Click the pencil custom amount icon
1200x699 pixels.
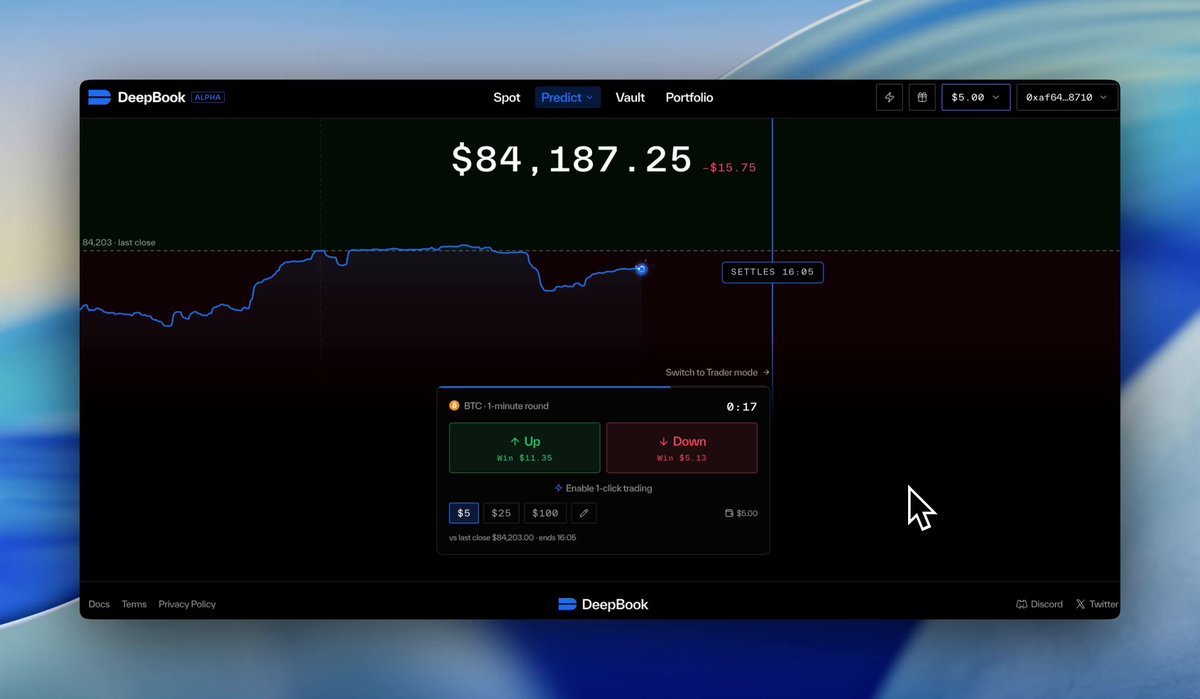(584, 513)
